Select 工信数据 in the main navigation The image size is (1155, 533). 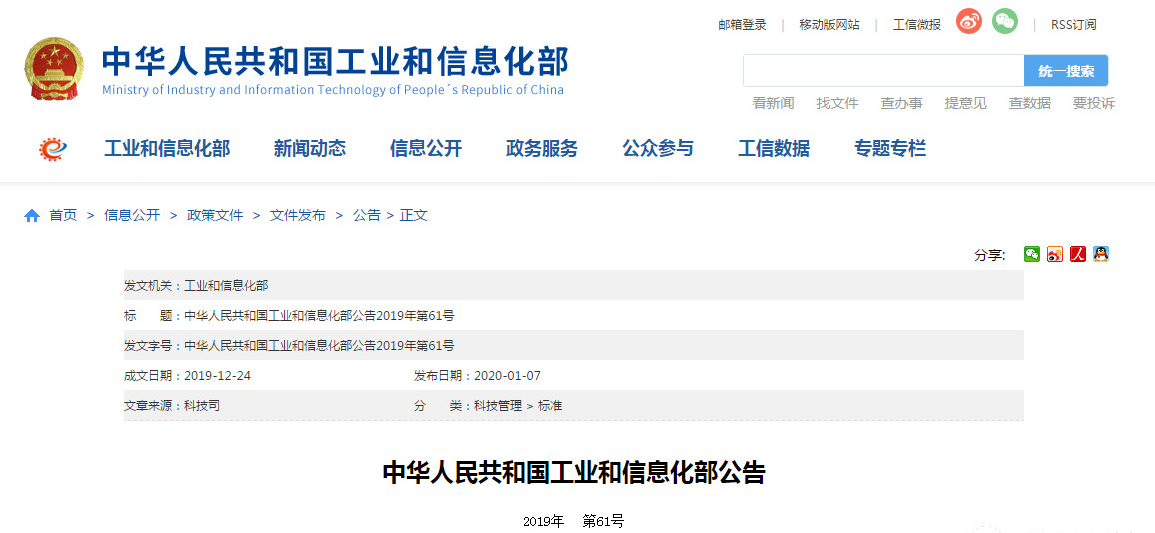[774, 149]
